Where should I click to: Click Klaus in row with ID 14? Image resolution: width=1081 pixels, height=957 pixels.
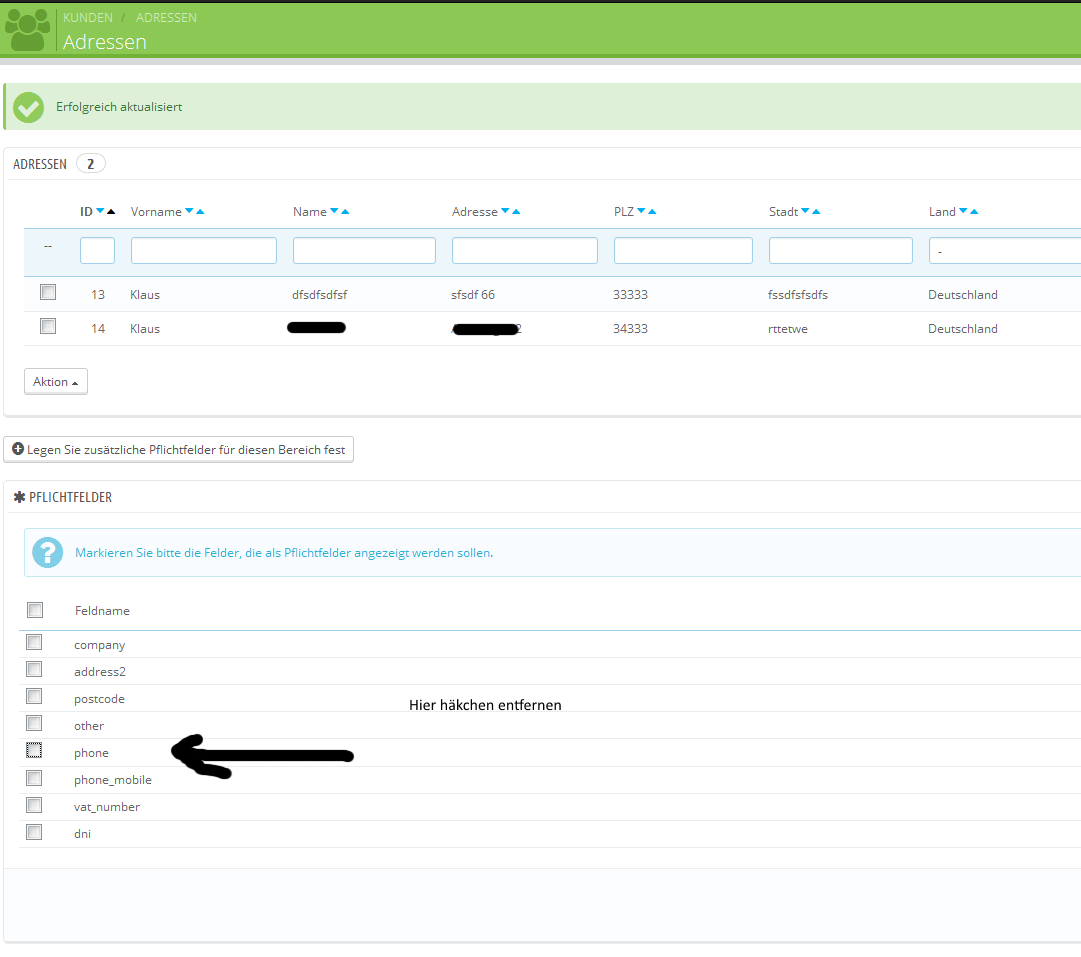tap(145, 328)
